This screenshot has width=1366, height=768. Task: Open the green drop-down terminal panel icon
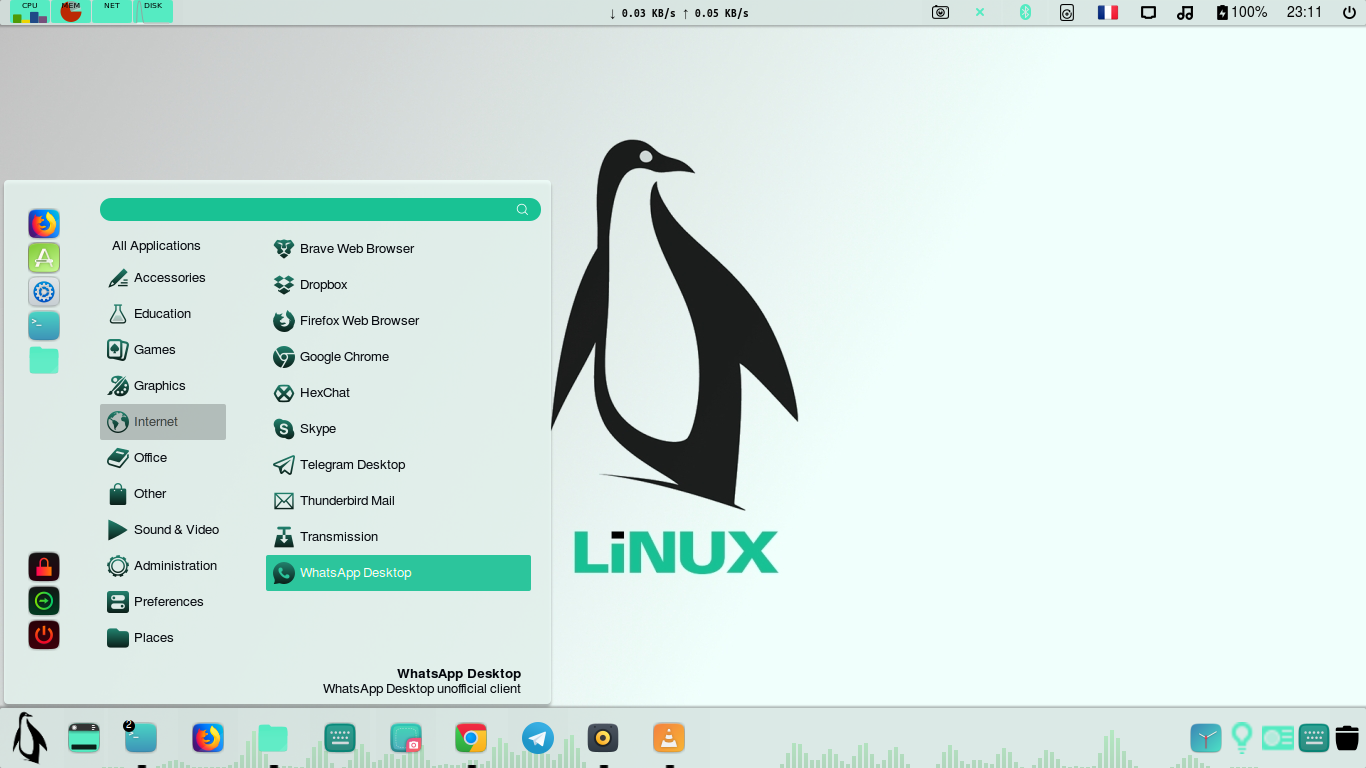click(84, 738)
